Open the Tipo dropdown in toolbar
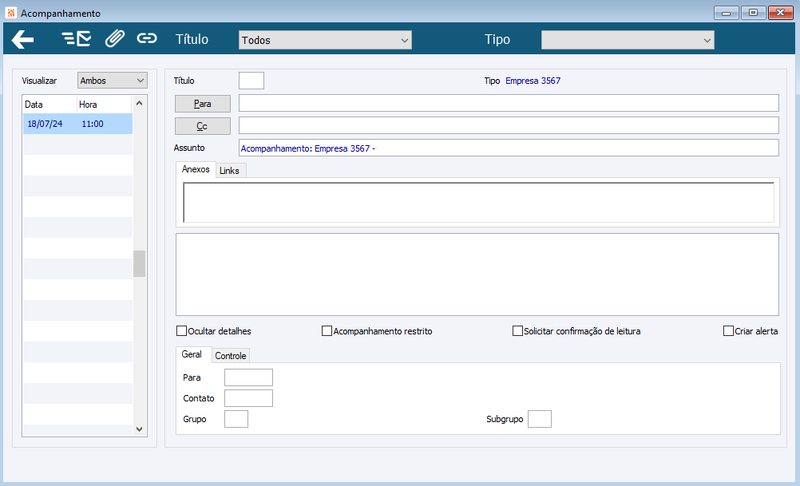This screenshot has width=800, height=486. pyautogui.click(x=628, y=40)
